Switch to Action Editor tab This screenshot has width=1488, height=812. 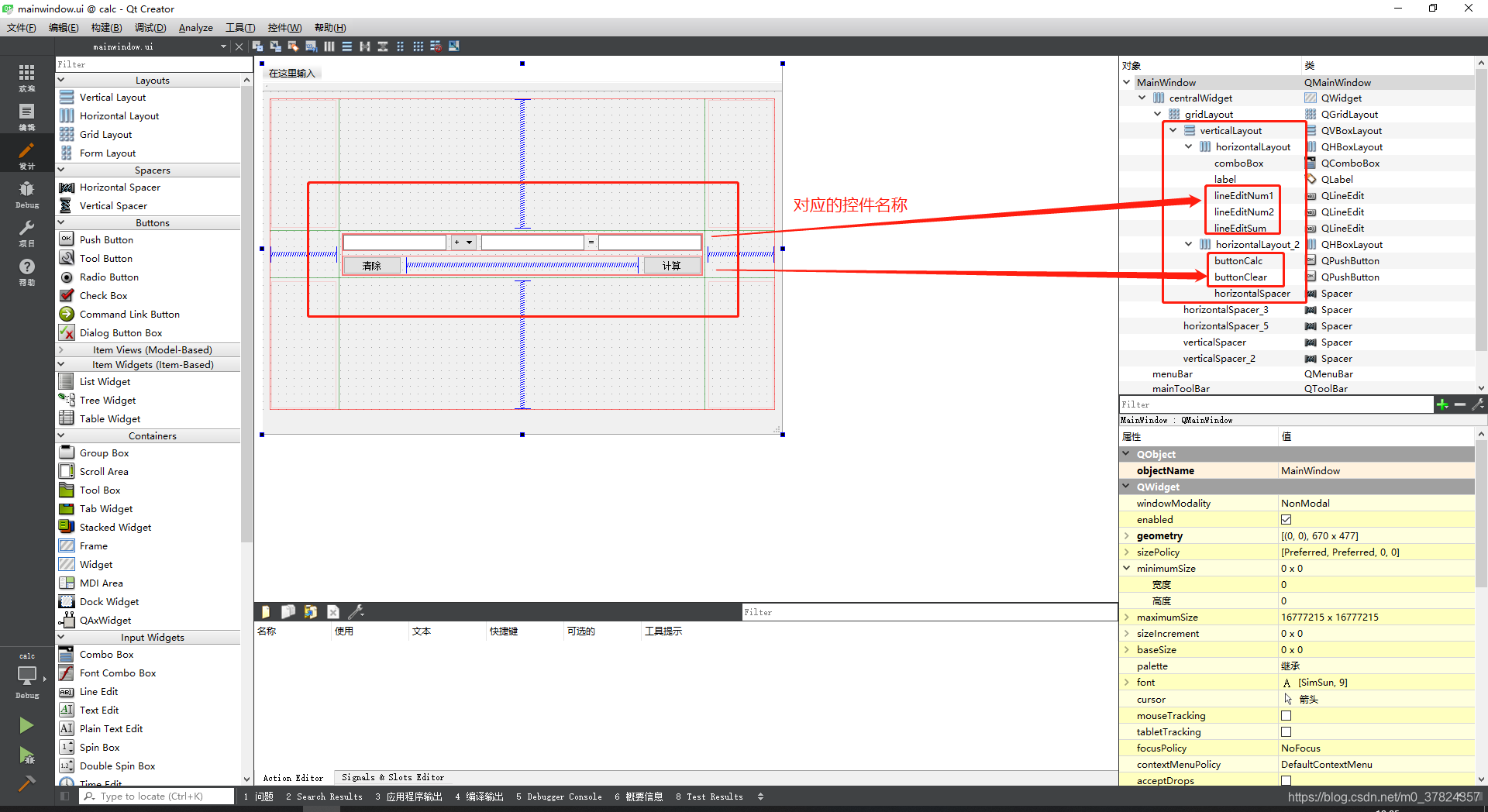coord(293,778)
